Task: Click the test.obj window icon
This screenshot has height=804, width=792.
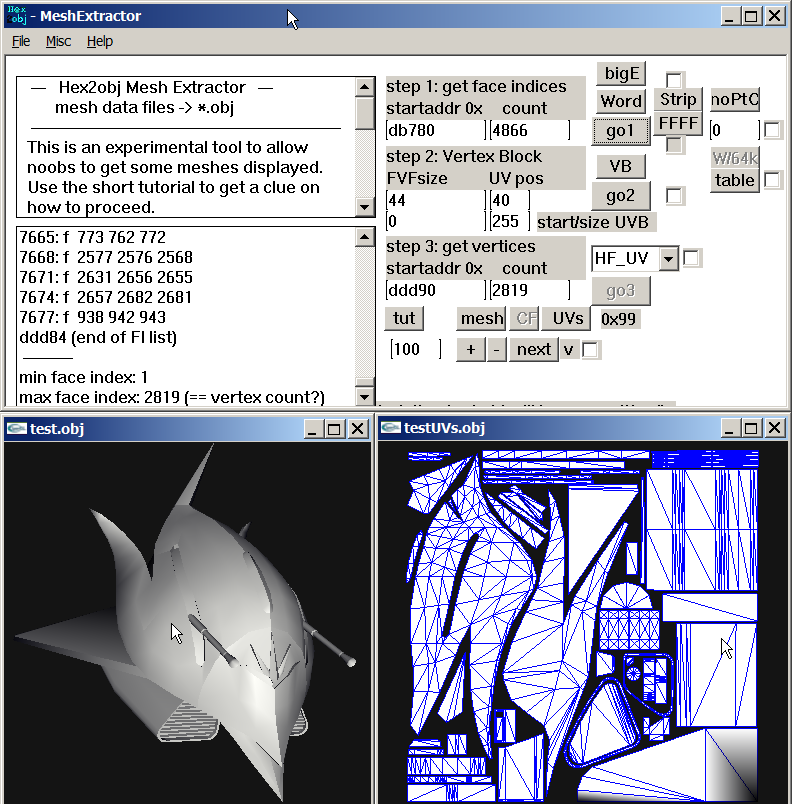Action: [x=17, y=428]
